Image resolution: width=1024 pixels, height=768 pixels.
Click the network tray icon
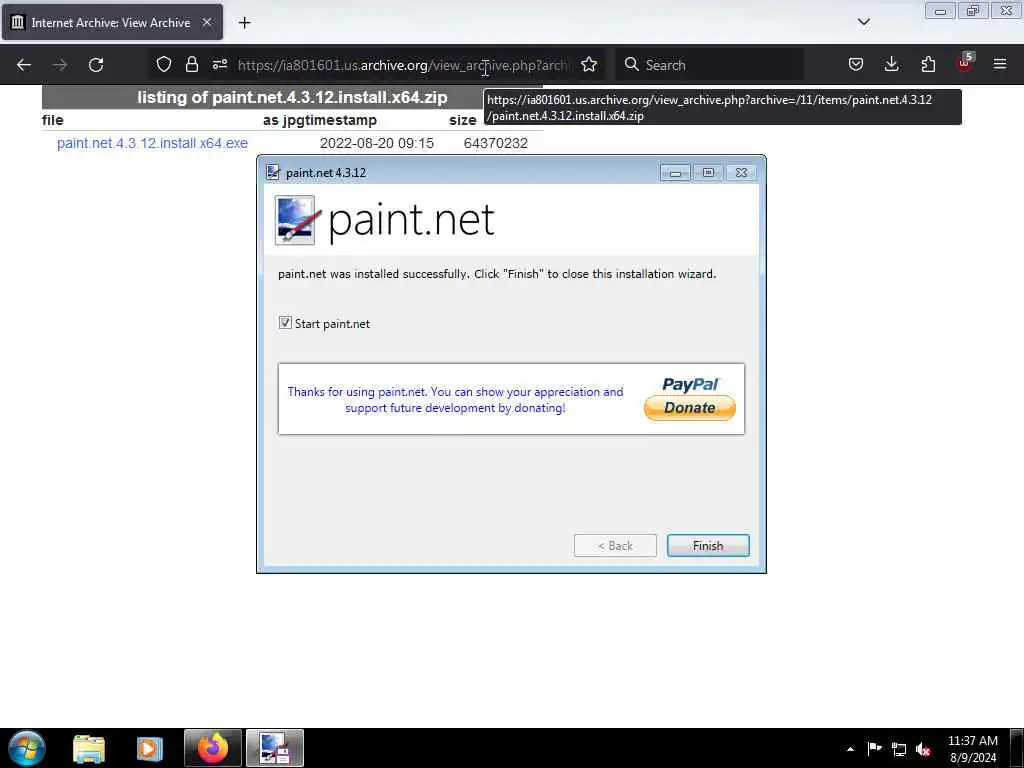coord(899,750)
